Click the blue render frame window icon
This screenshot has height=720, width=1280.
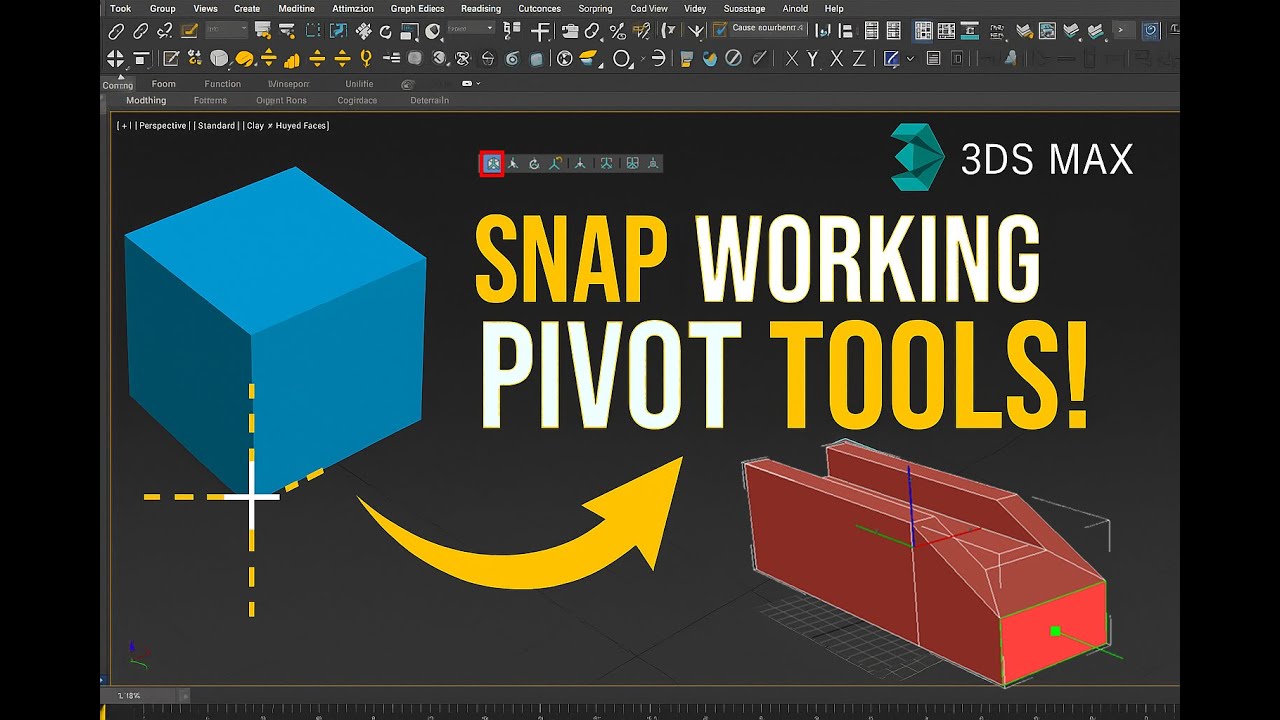click(x=891, y=58)
